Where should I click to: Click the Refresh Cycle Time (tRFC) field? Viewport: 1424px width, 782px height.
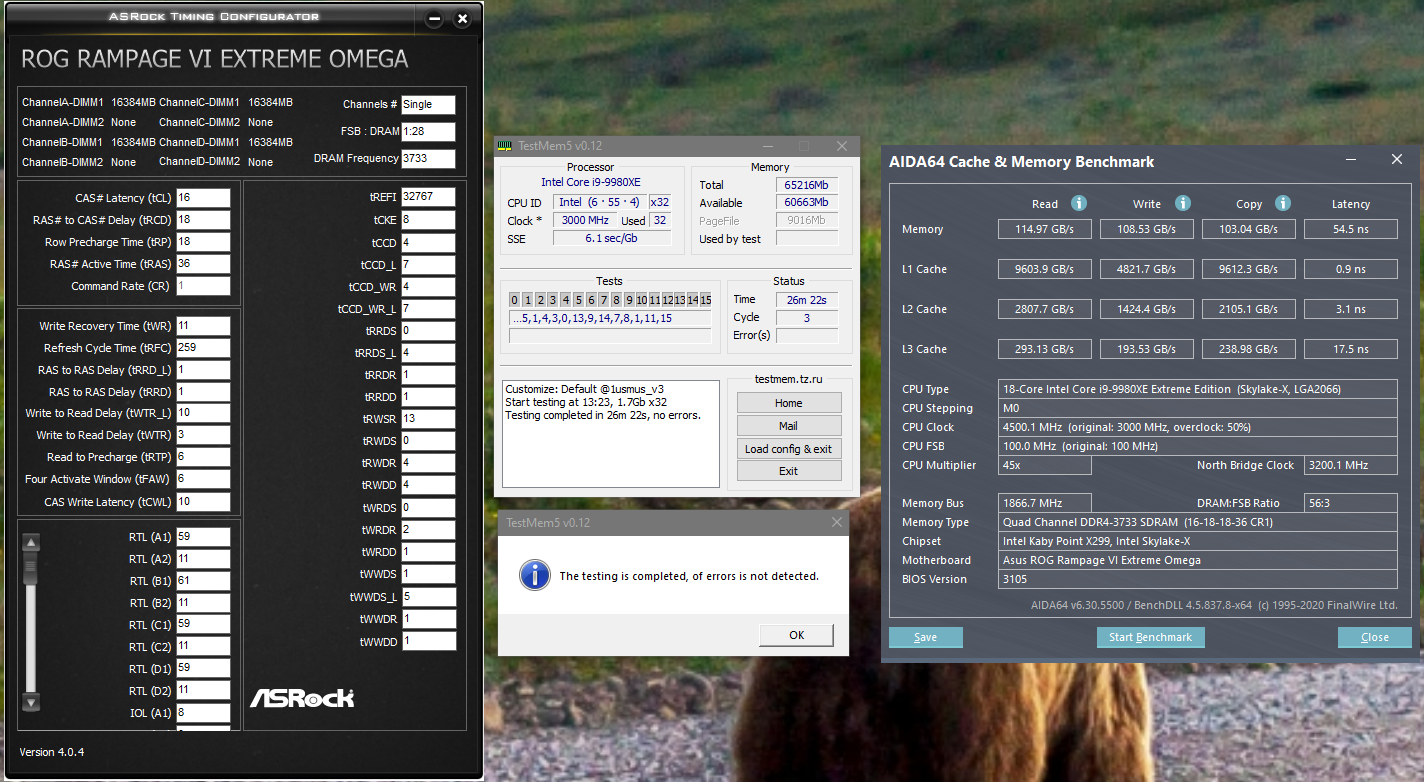pyautogui.click(x=203, y=348)
